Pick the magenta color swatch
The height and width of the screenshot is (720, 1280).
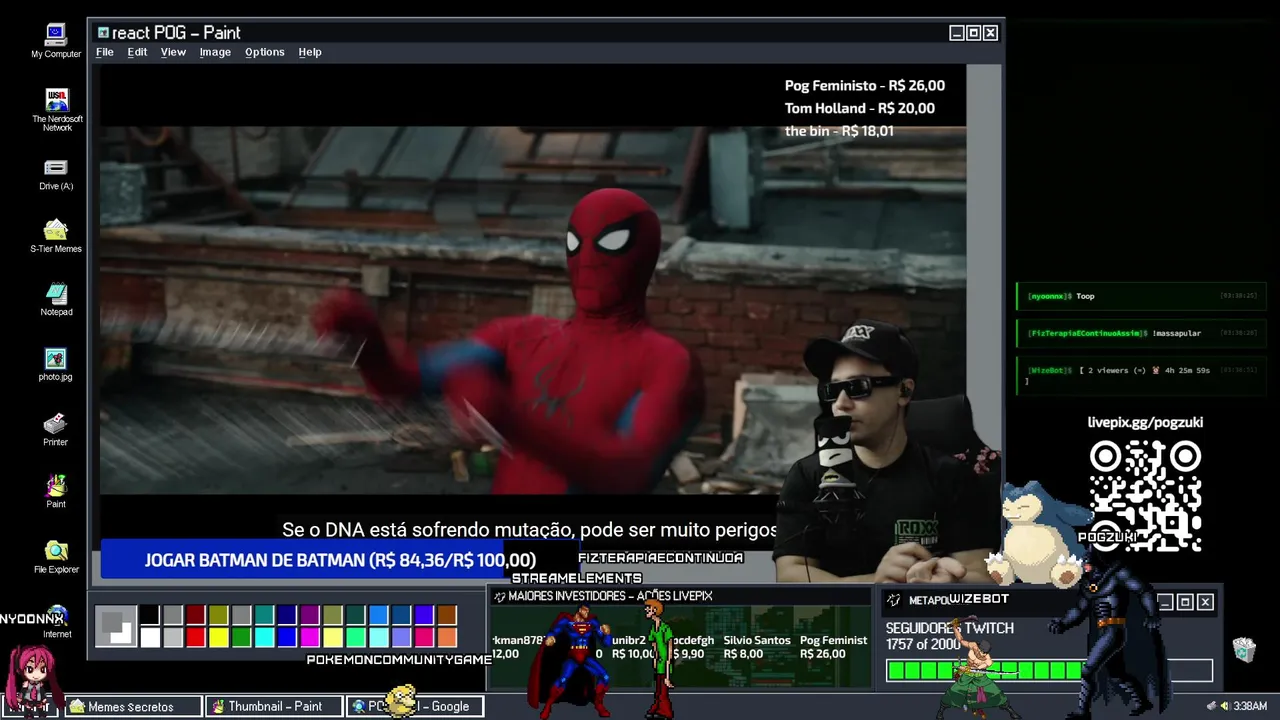tap(310, 637)
